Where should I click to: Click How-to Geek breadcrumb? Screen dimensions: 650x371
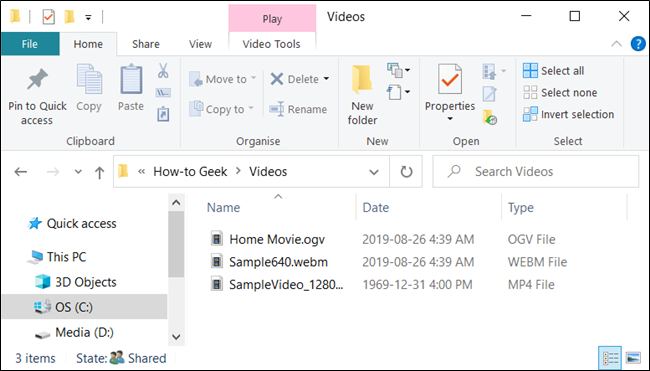tap(190, 172)
